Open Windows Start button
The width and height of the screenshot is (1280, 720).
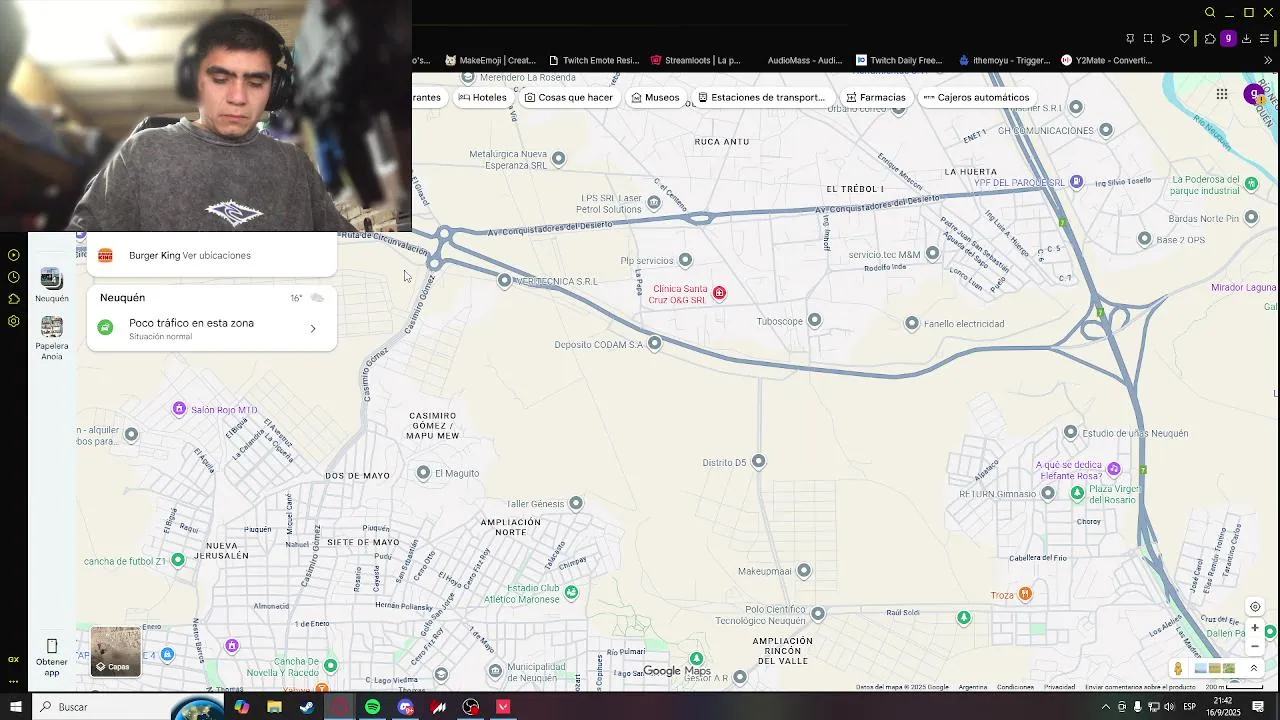[x=15, y=707]
